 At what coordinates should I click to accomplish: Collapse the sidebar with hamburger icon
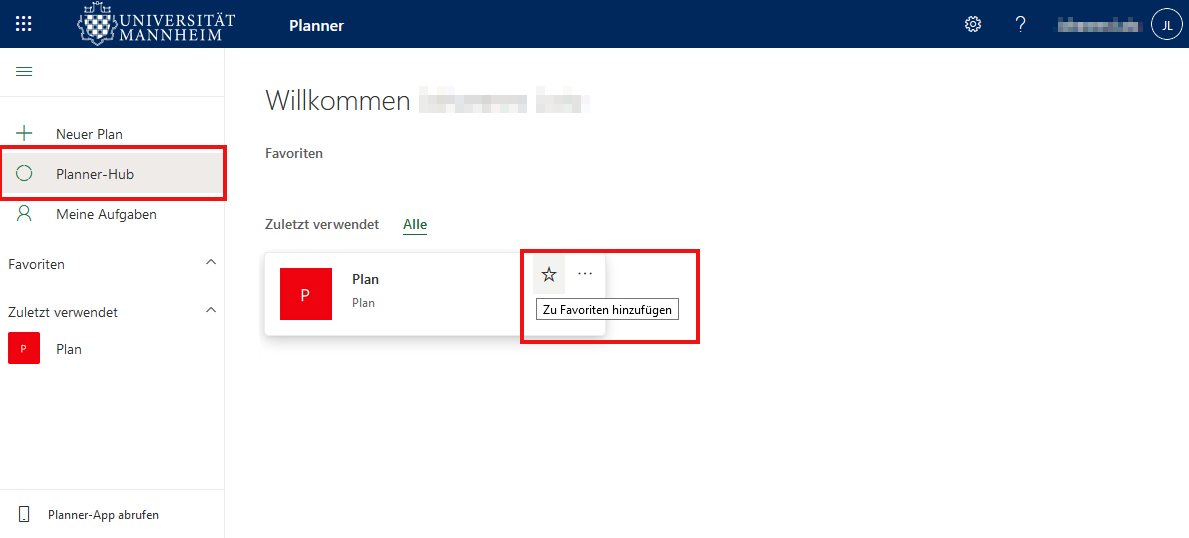[x=24, y=72]
